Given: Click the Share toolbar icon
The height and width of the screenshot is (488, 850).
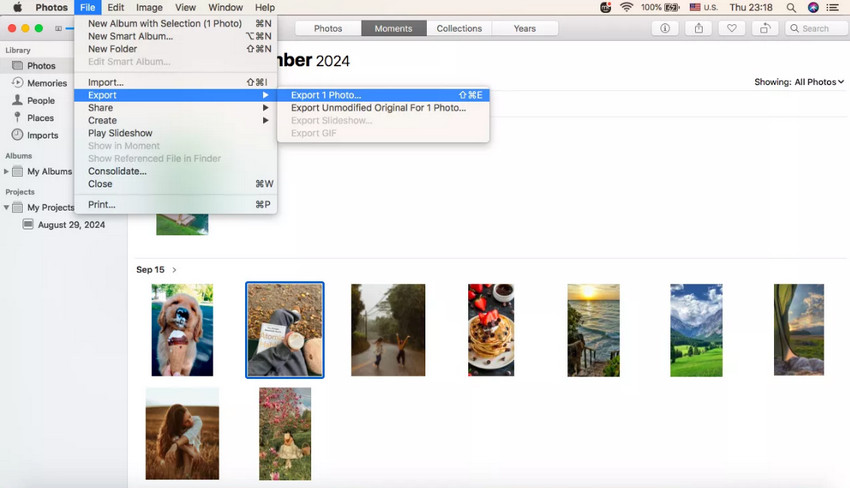Looking at the screenshot, I should (699, 28).
